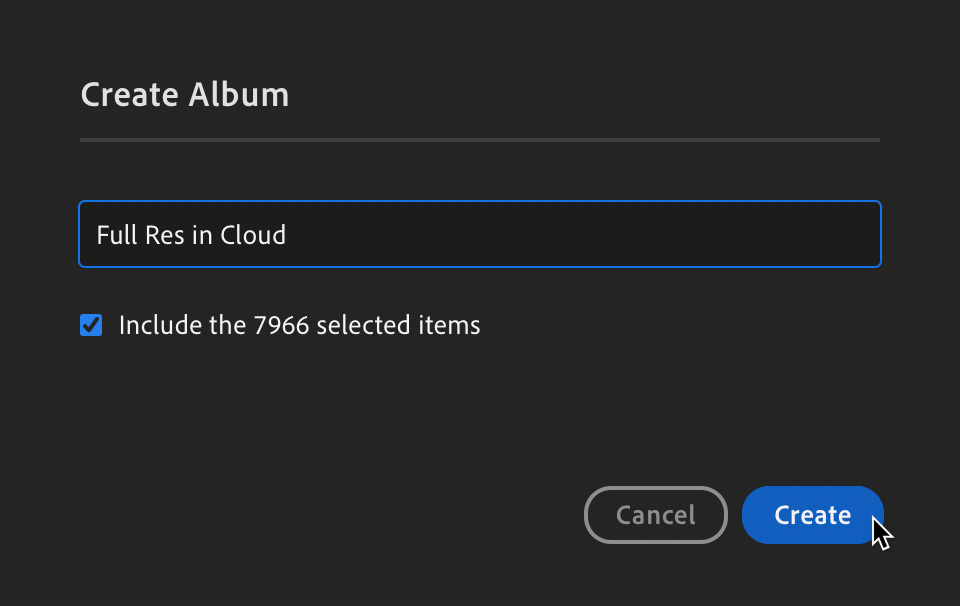This screenshot has width=960, height=606.
Task: Disable including the 7966 selected items
Action: [x=91, y=325]
